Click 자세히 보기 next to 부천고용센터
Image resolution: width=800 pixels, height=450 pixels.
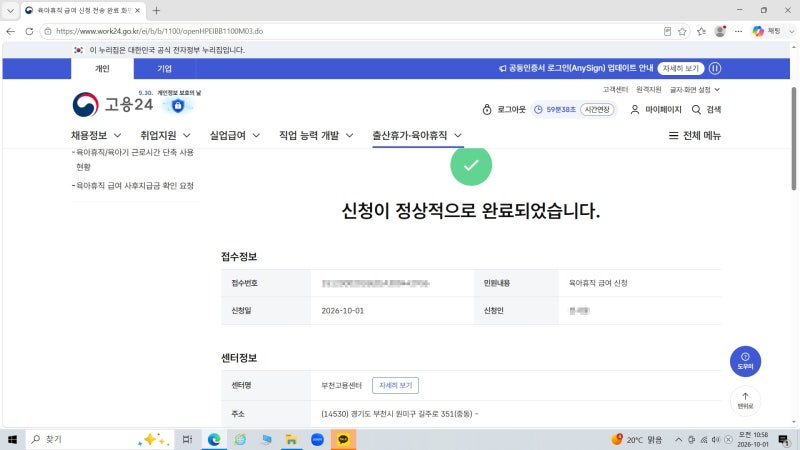click(395, 385)
